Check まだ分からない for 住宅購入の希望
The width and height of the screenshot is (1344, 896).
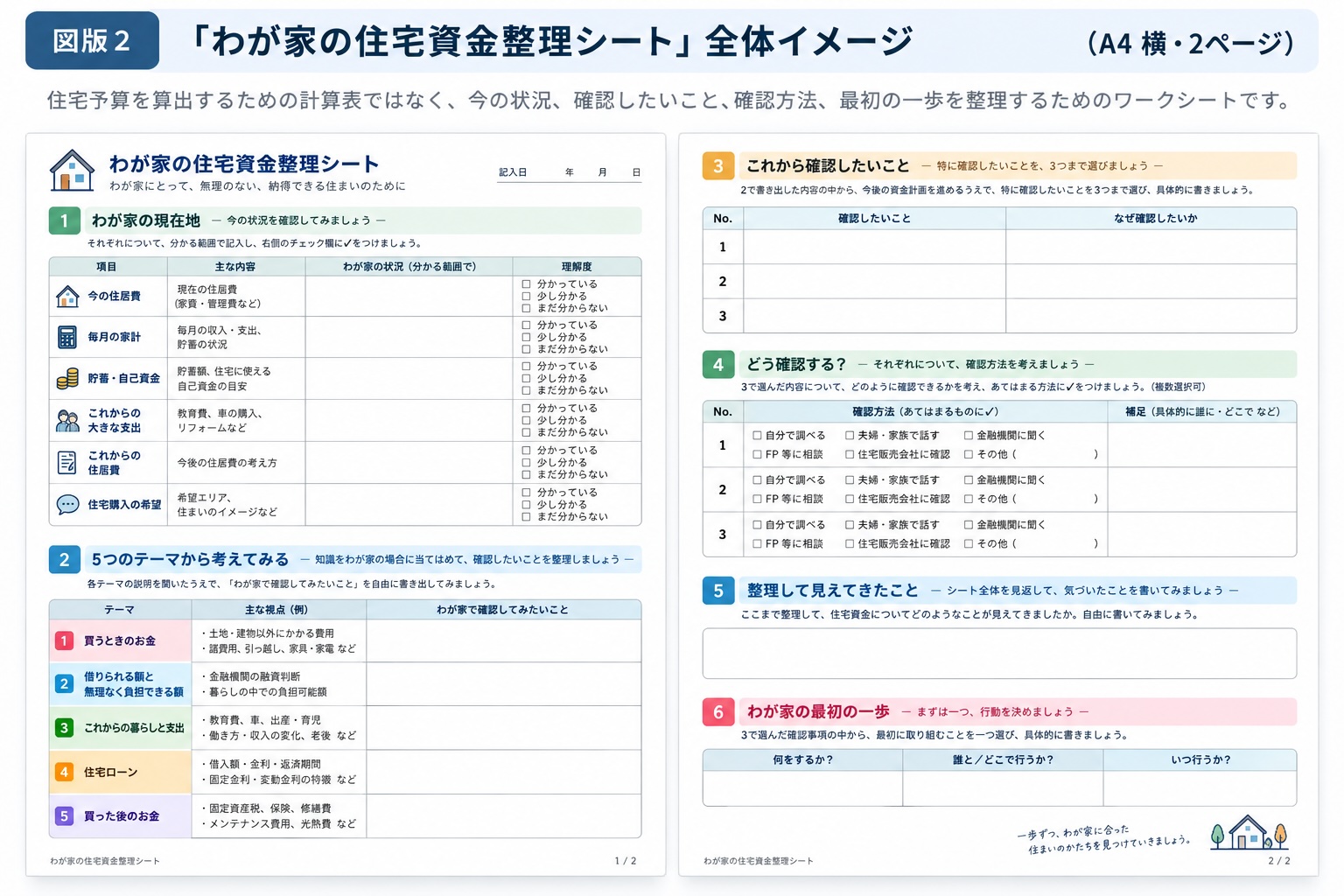pos(527,516)
